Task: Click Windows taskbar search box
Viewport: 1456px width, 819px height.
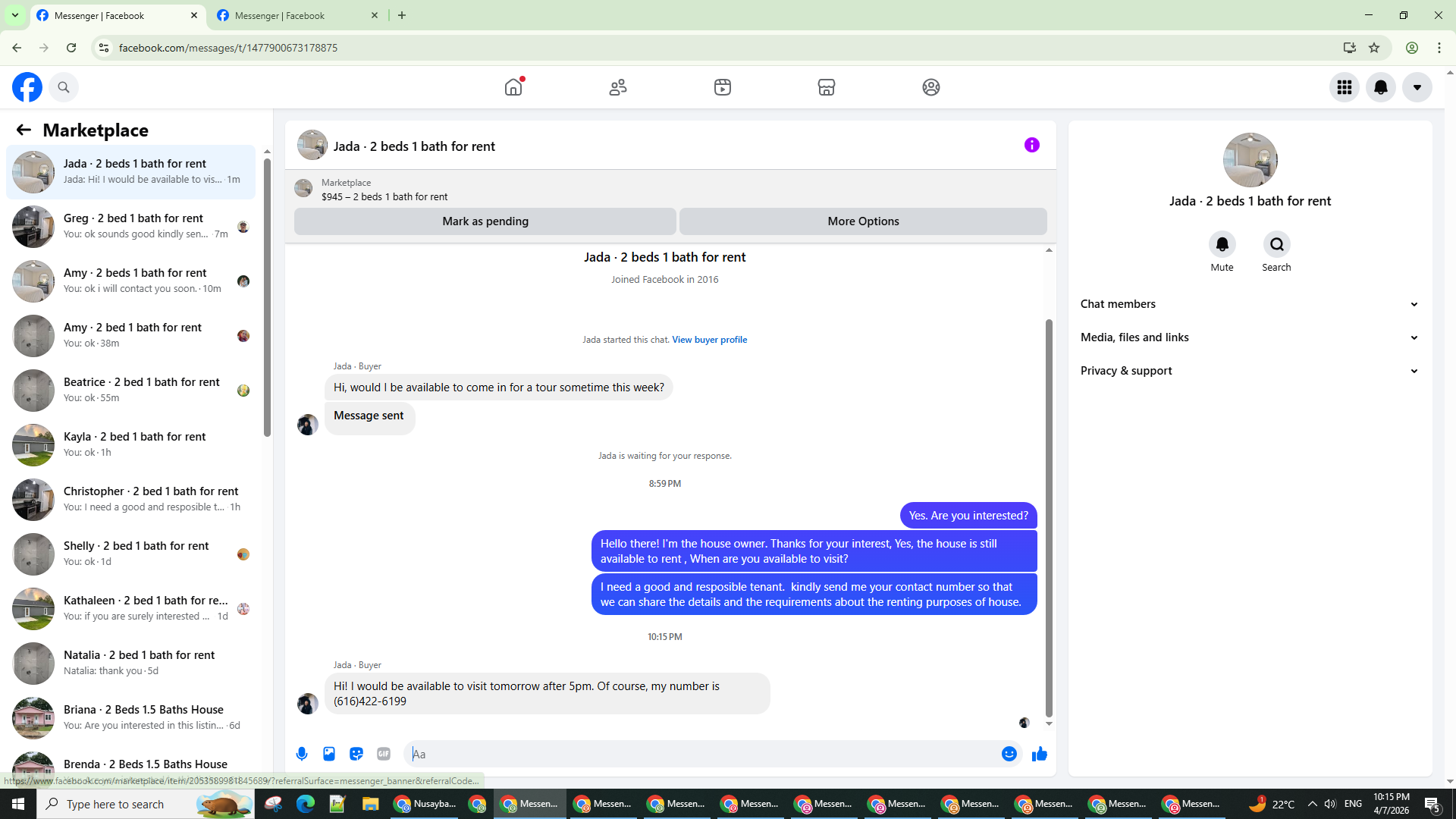Action: 146,804
